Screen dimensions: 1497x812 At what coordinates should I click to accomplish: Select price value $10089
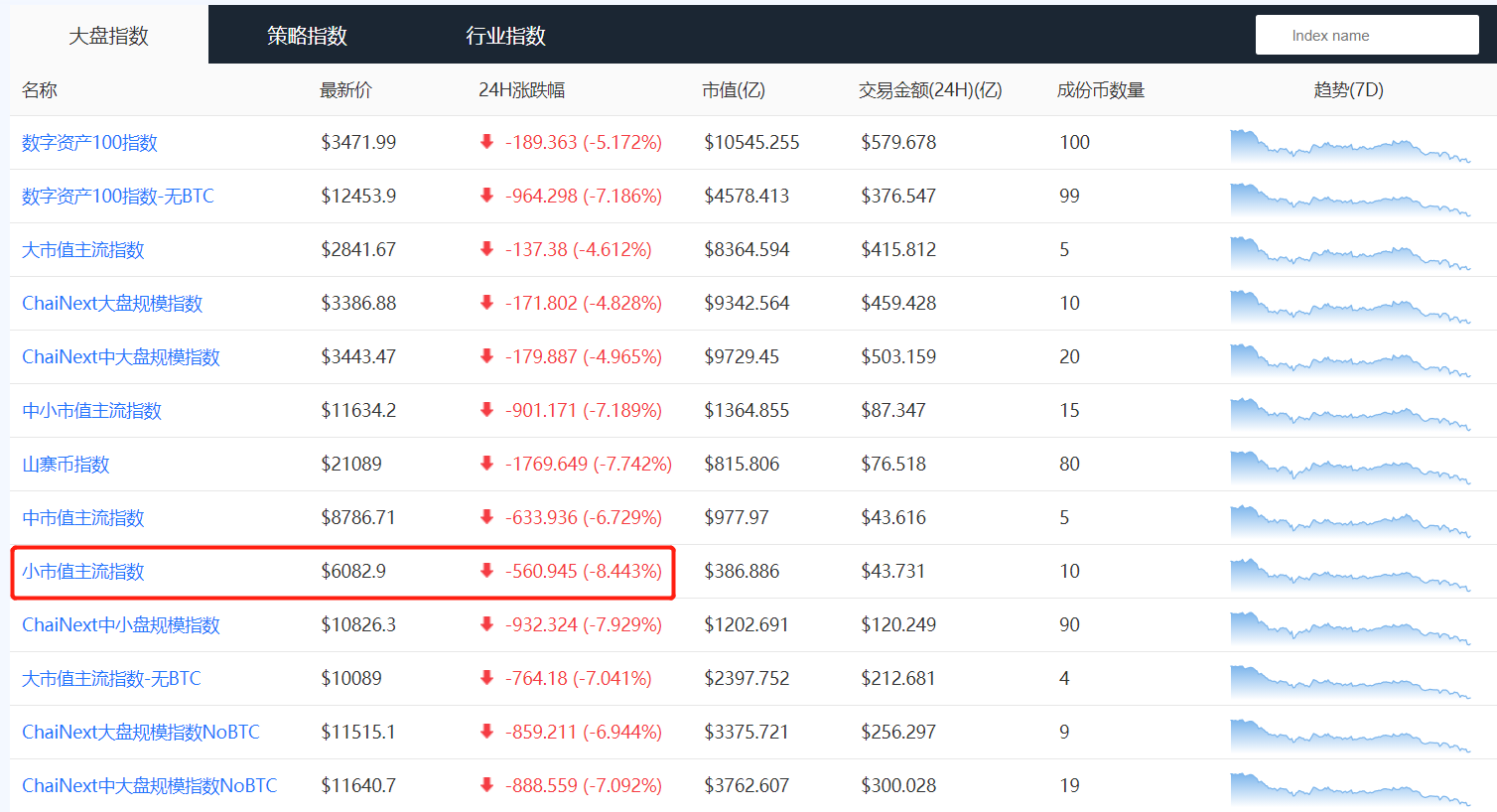351,678
